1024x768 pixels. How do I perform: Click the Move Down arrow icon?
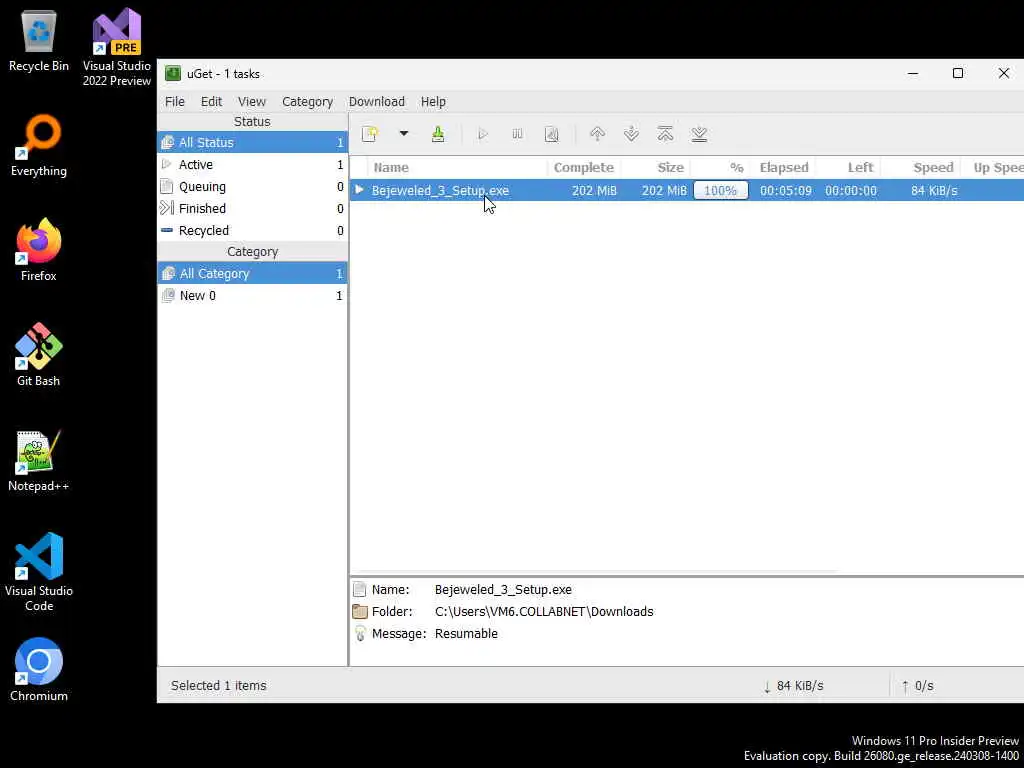632,134
